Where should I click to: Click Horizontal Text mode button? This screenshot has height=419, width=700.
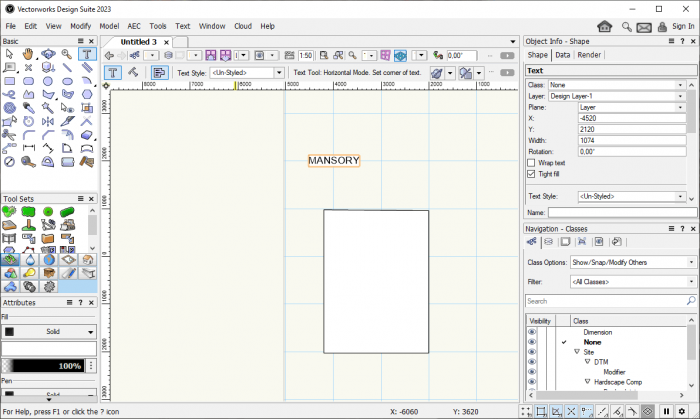tap(114, 73)
